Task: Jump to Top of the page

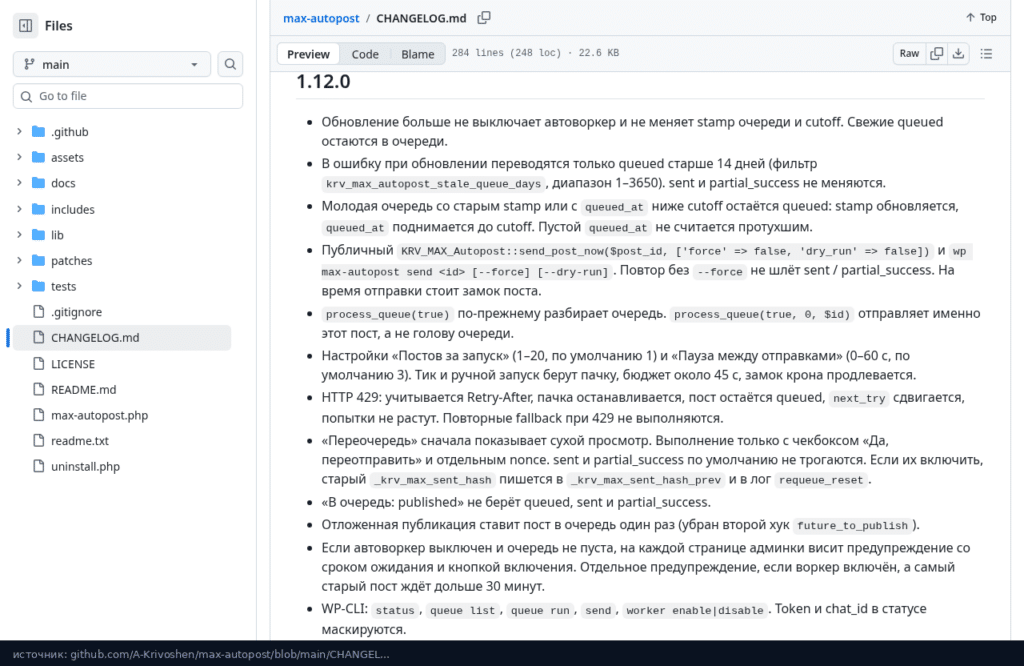Action: click(x=981, y=18)
